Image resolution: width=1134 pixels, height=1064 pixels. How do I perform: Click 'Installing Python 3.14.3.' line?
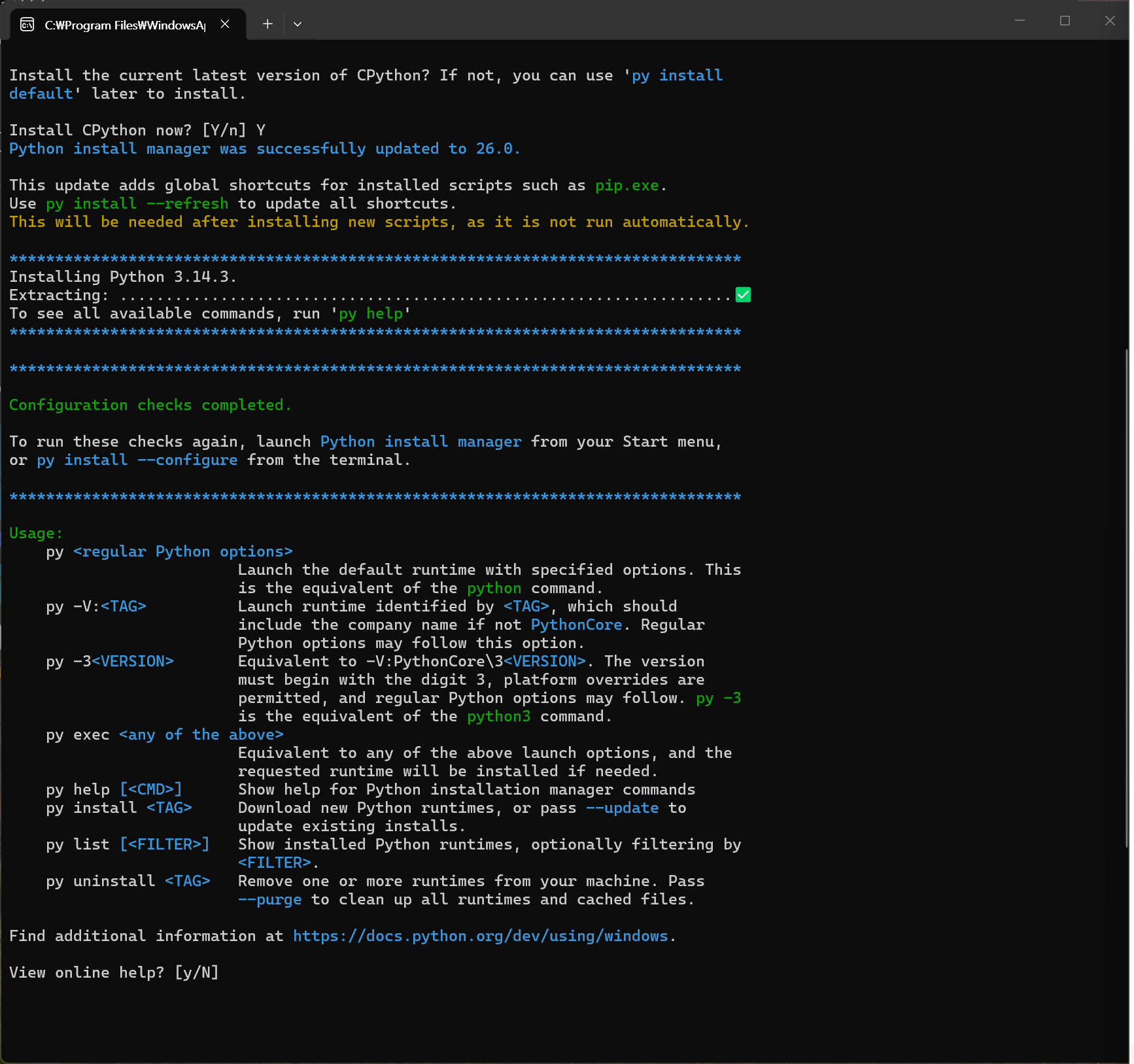point(123,277)
